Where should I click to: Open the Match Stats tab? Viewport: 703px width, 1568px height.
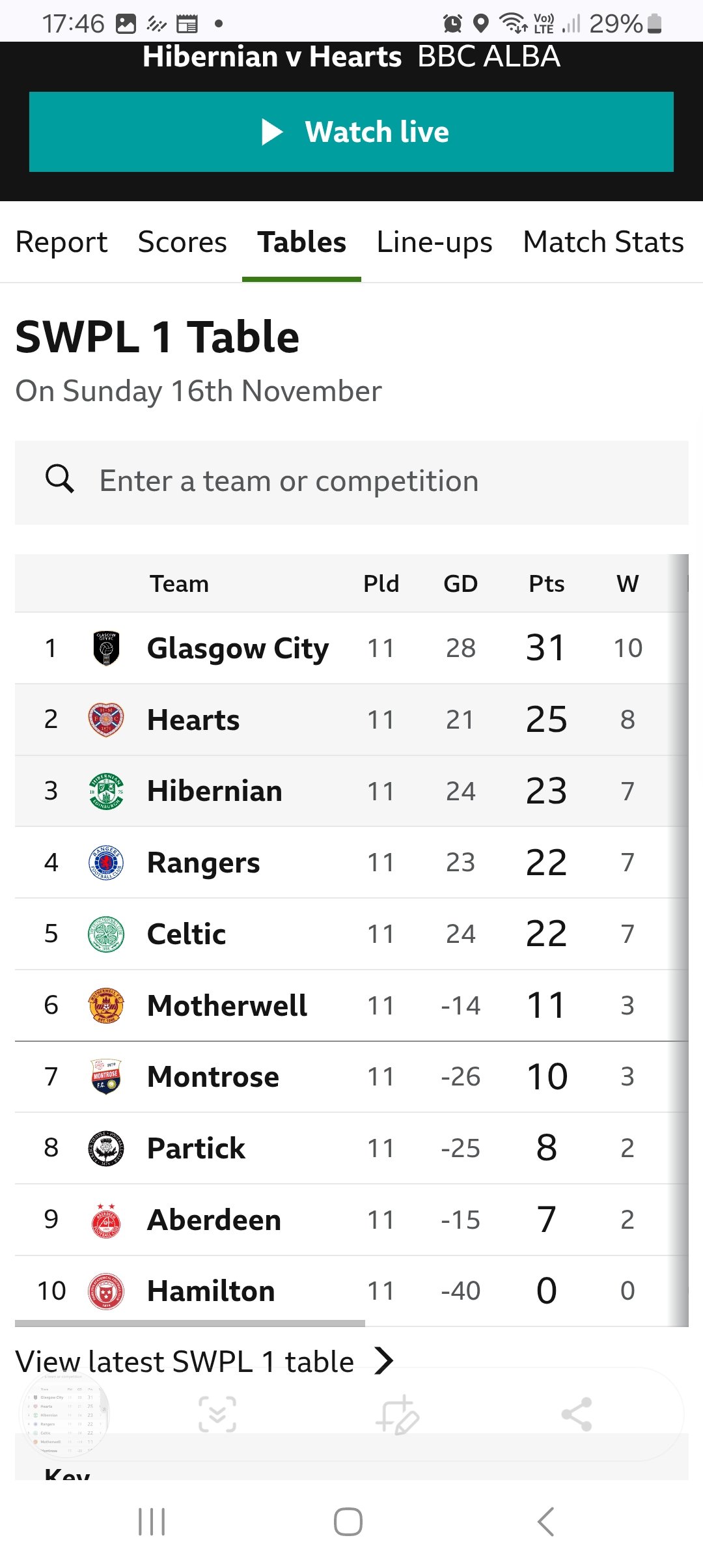(603, 242)
